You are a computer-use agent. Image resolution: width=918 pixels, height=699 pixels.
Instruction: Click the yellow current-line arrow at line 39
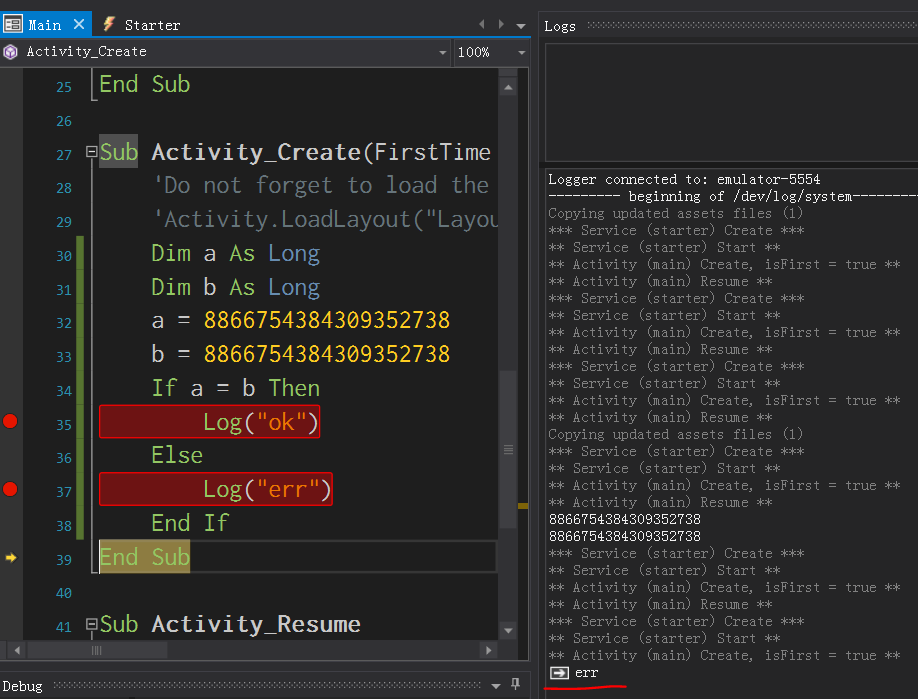point(11,558)
